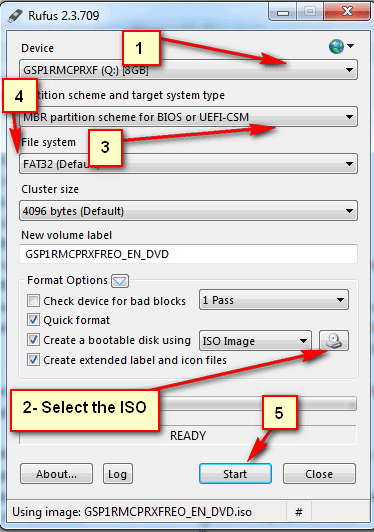This screenshot has width=374, height=532.
Task: Open the Device dropdown list
Action: coord(188,70)
